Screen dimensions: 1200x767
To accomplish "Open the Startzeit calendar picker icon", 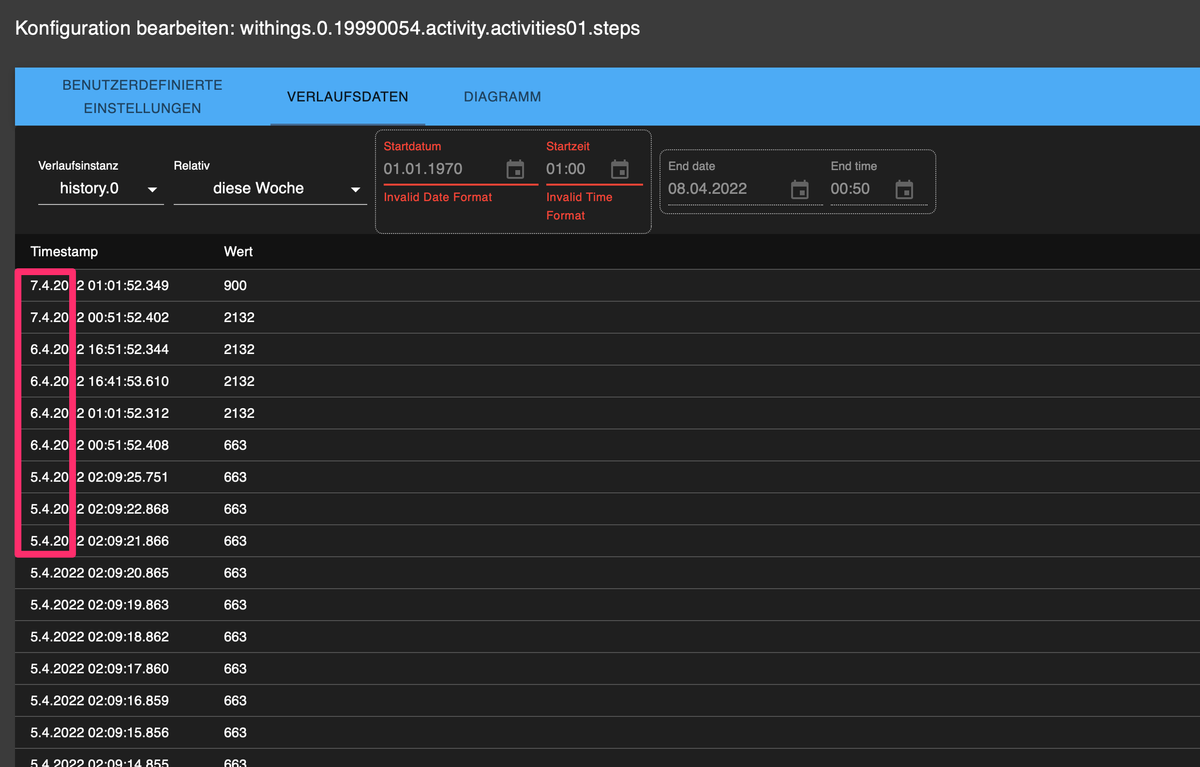I will pyautogui.click(x=620, y=169).
